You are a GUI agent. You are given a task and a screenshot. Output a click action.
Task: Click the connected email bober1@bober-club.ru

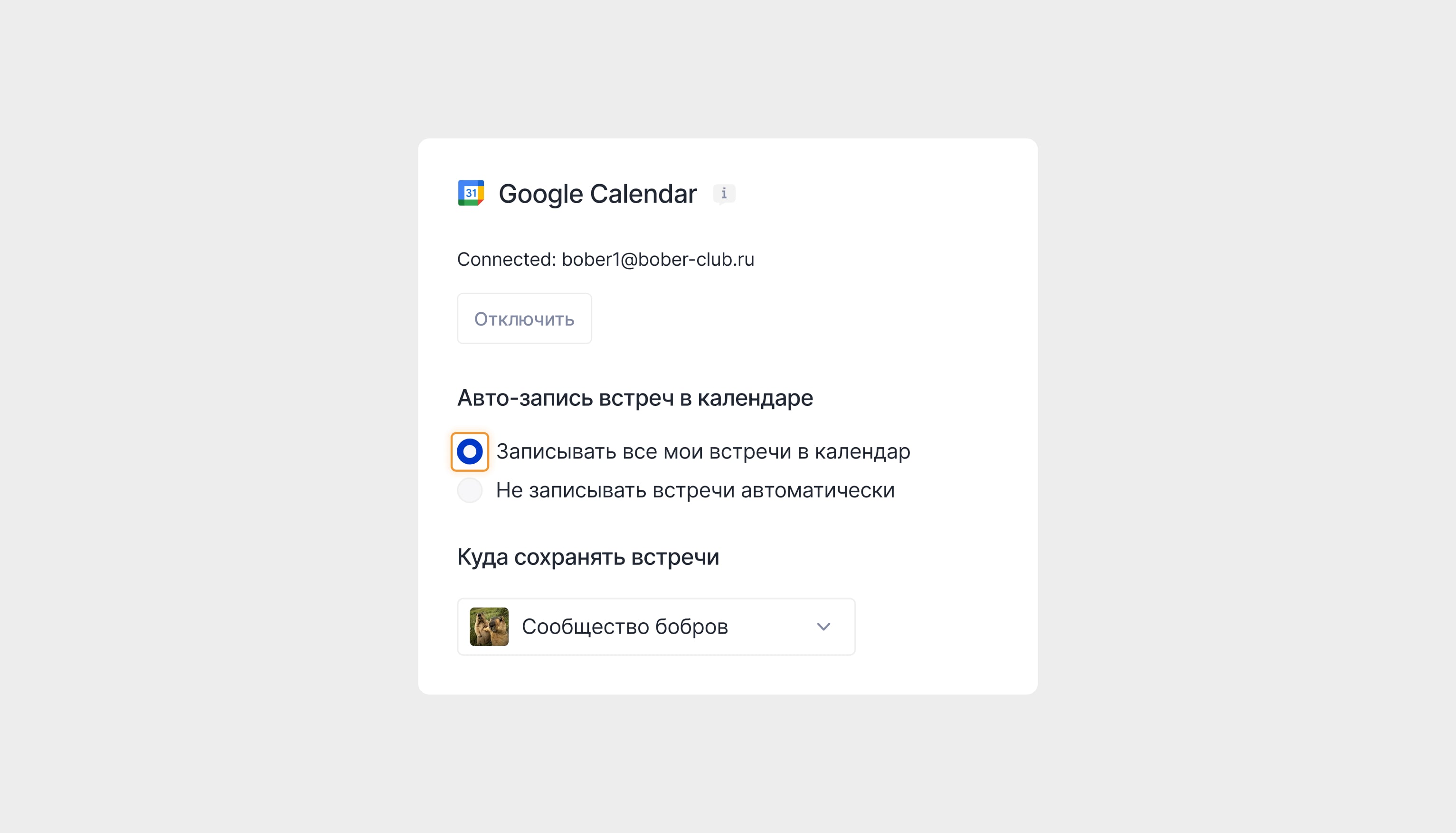(658, 260)
